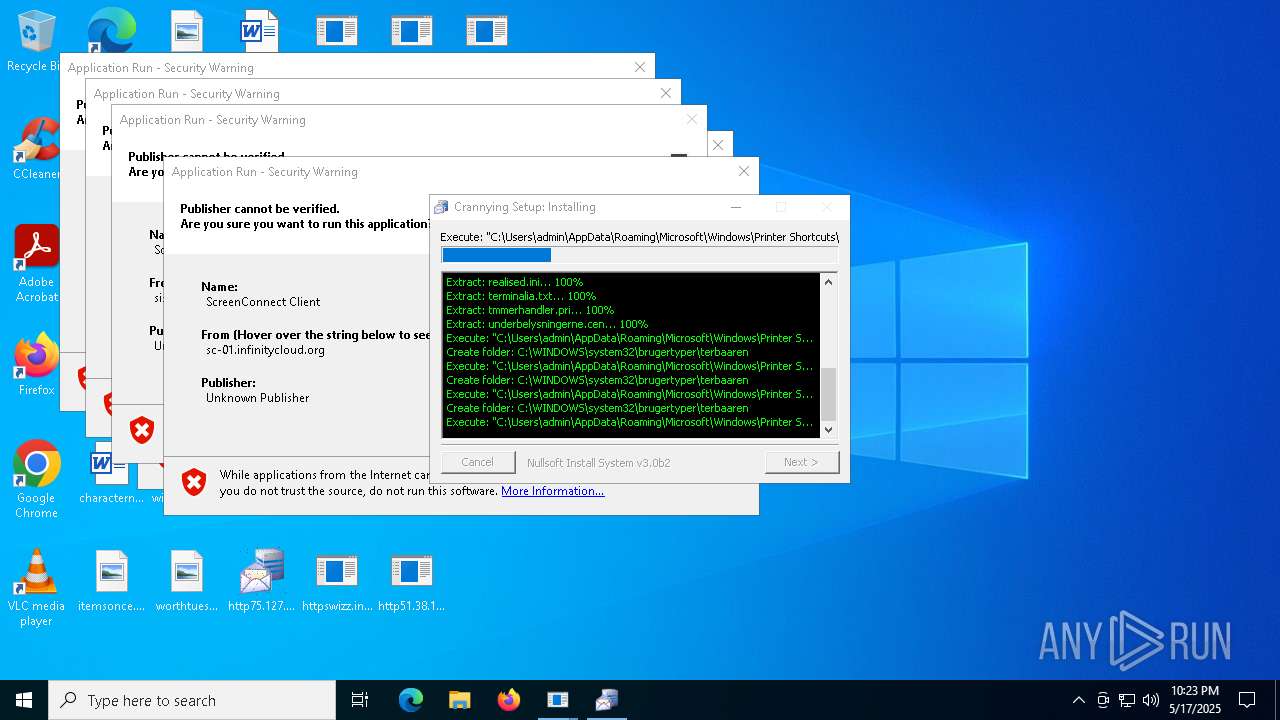The height and width of the screenshot is (720, 1280).
Task: Open the CCleaner desktop shortcut
Action: [36, 148]
